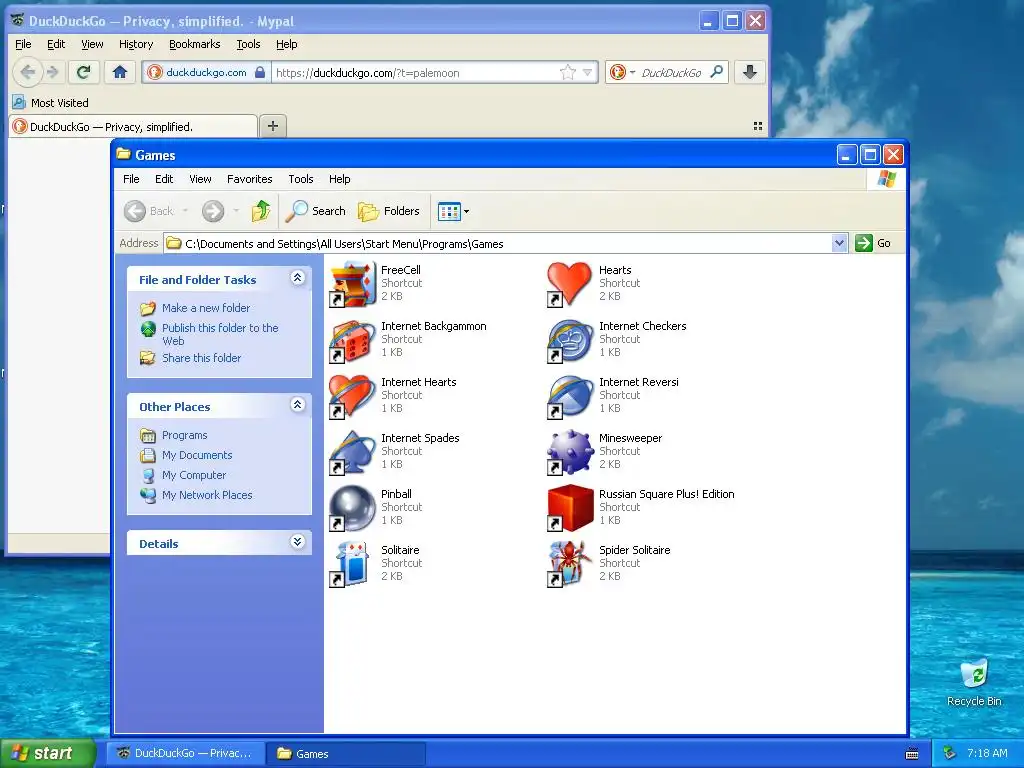Expand the Address bar dropdown in Games window

tap(839, 244)
